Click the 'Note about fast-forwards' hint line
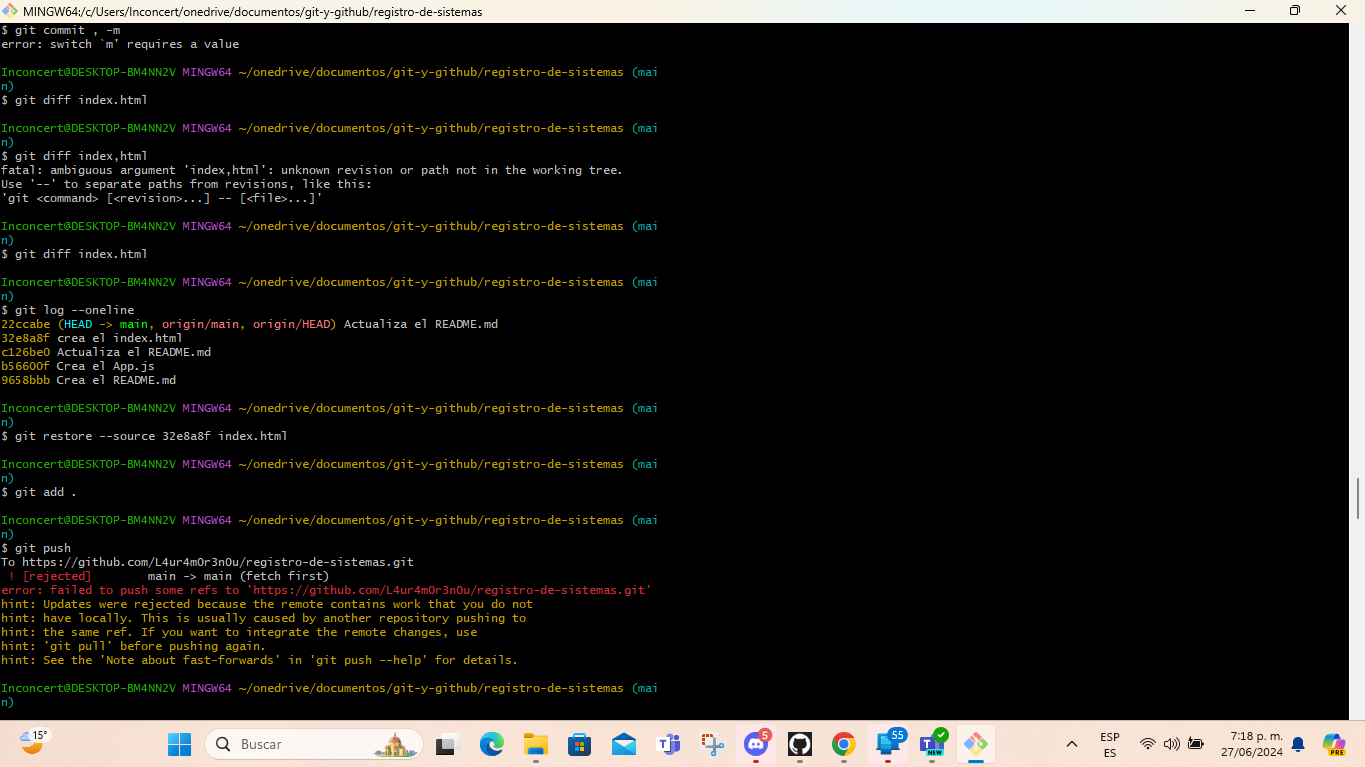 pos(259,660)
